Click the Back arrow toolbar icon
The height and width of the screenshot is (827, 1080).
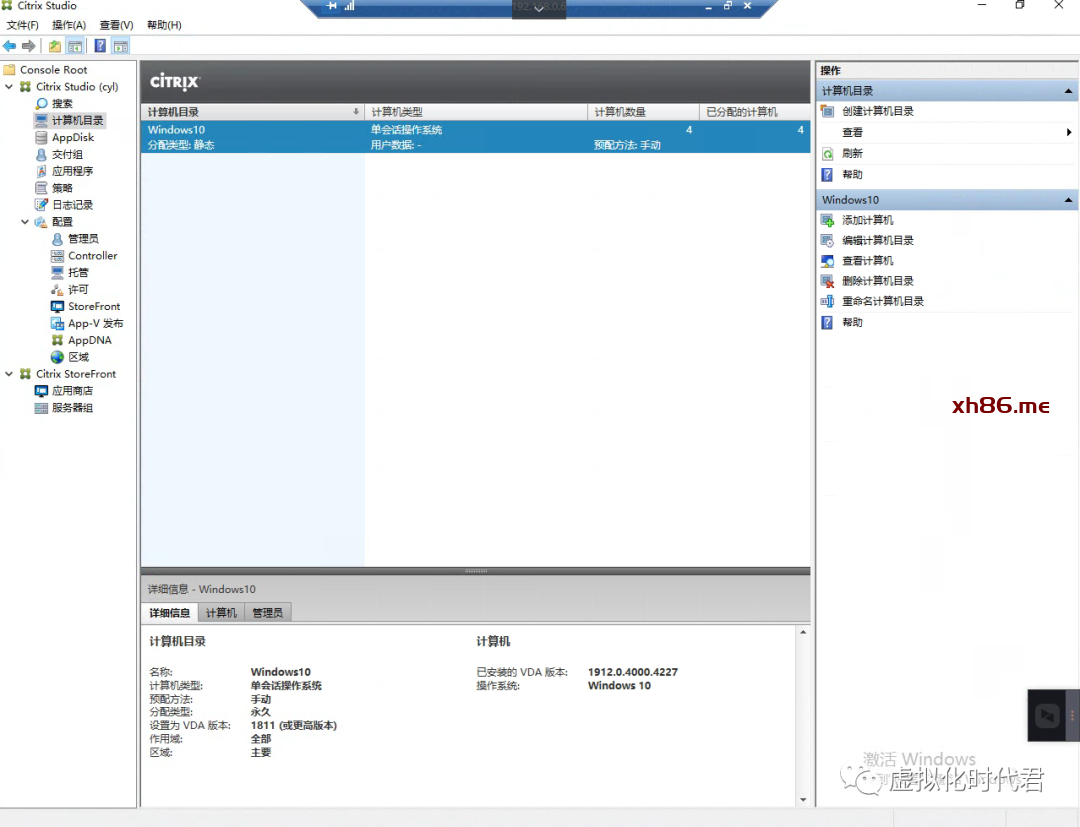coord(10,46)
